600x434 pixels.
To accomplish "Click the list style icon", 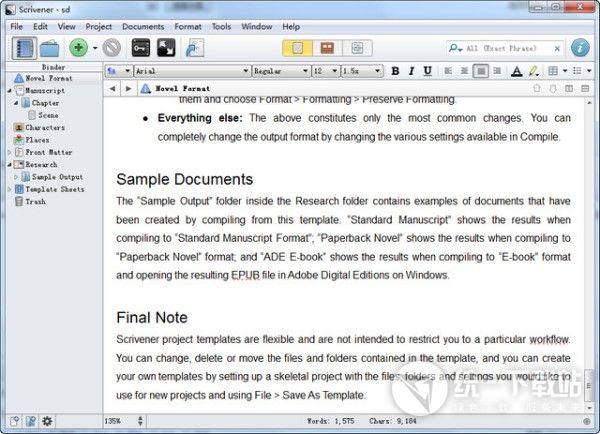I will pyautogui.click(x=577, y=71).
